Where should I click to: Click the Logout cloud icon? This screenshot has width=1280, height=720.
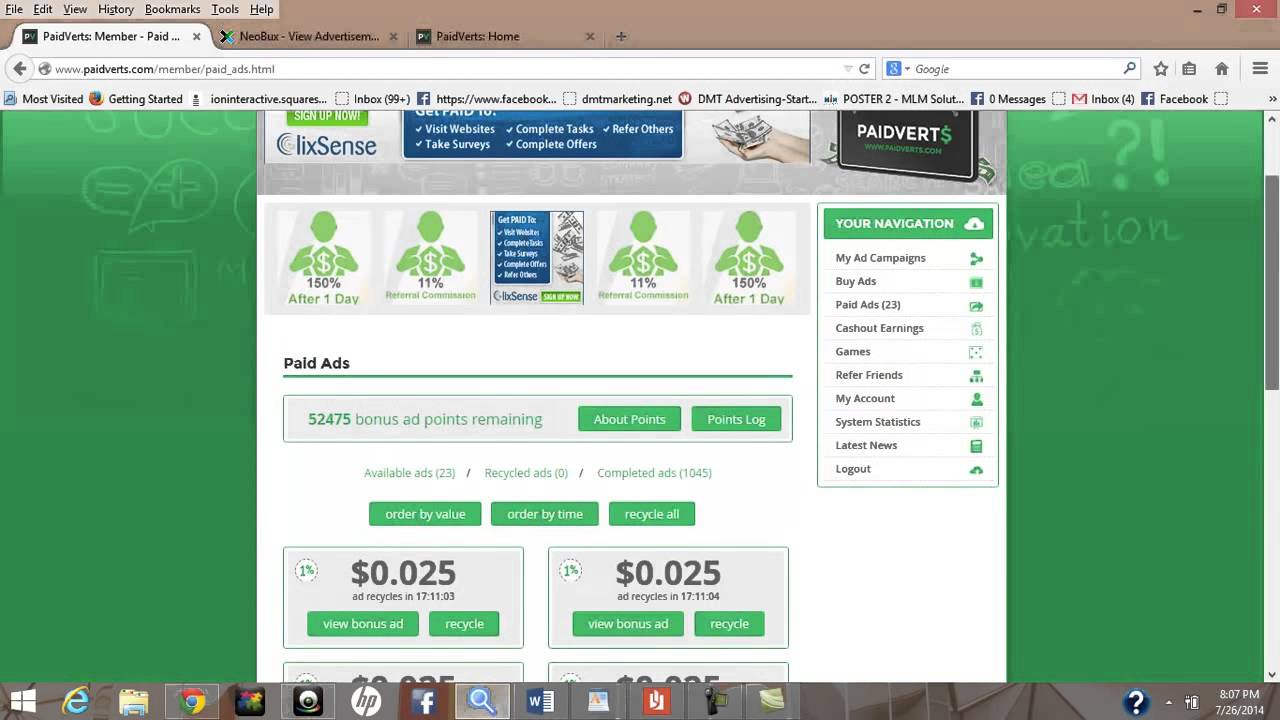976,469
